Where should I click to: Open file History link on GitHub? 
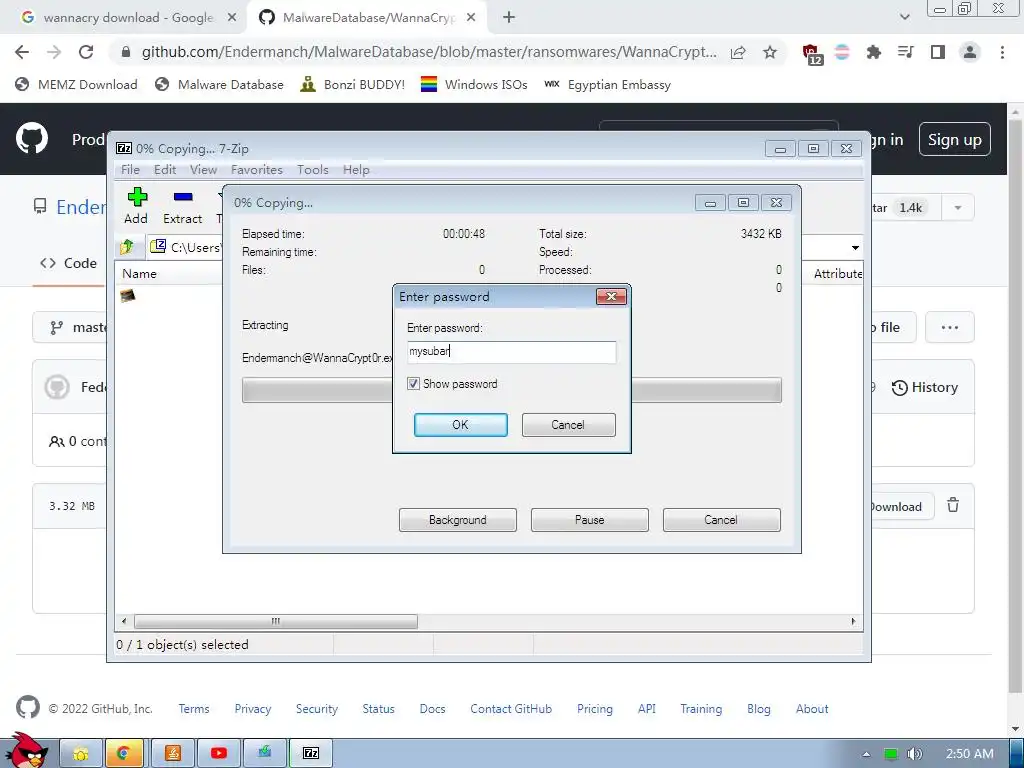click(x=925, y=387)
